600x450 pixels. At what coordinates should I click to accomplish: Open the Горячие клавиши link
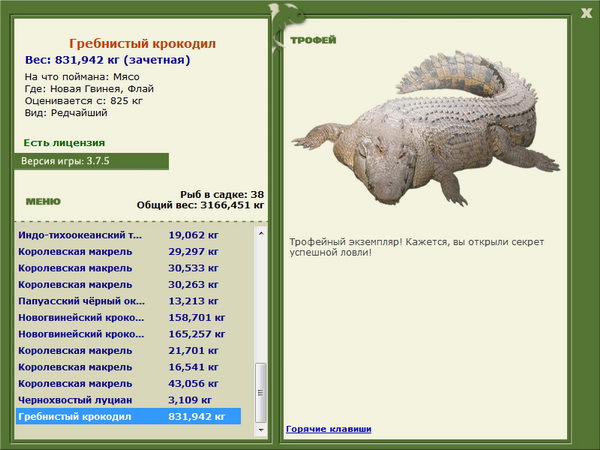(x=329, y=429)
